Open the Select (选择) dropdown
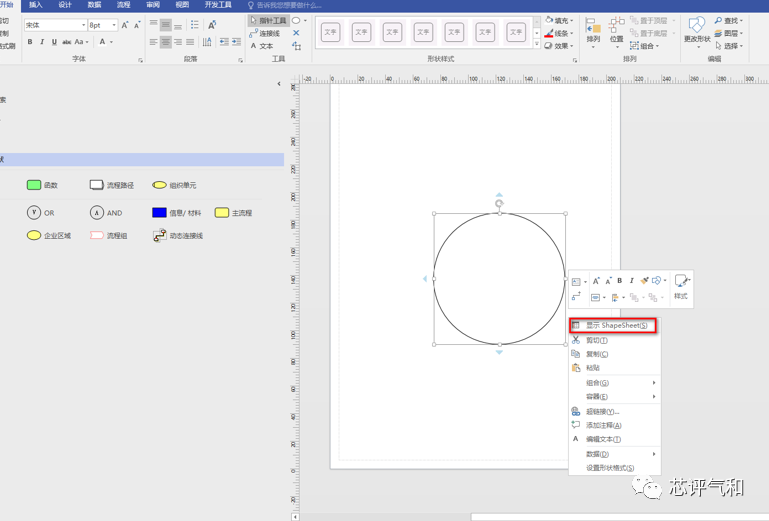 pyautogui.click(x=729, y=46)
